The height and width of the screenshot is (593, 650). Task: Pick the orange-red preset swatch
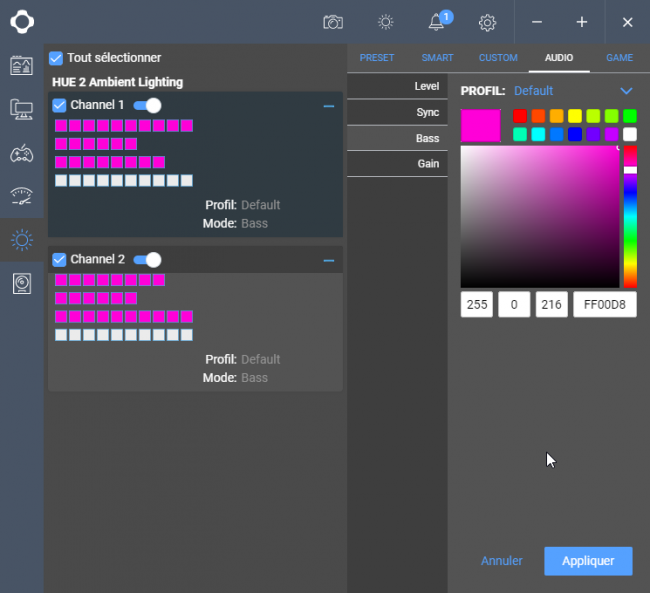point(538,116)
